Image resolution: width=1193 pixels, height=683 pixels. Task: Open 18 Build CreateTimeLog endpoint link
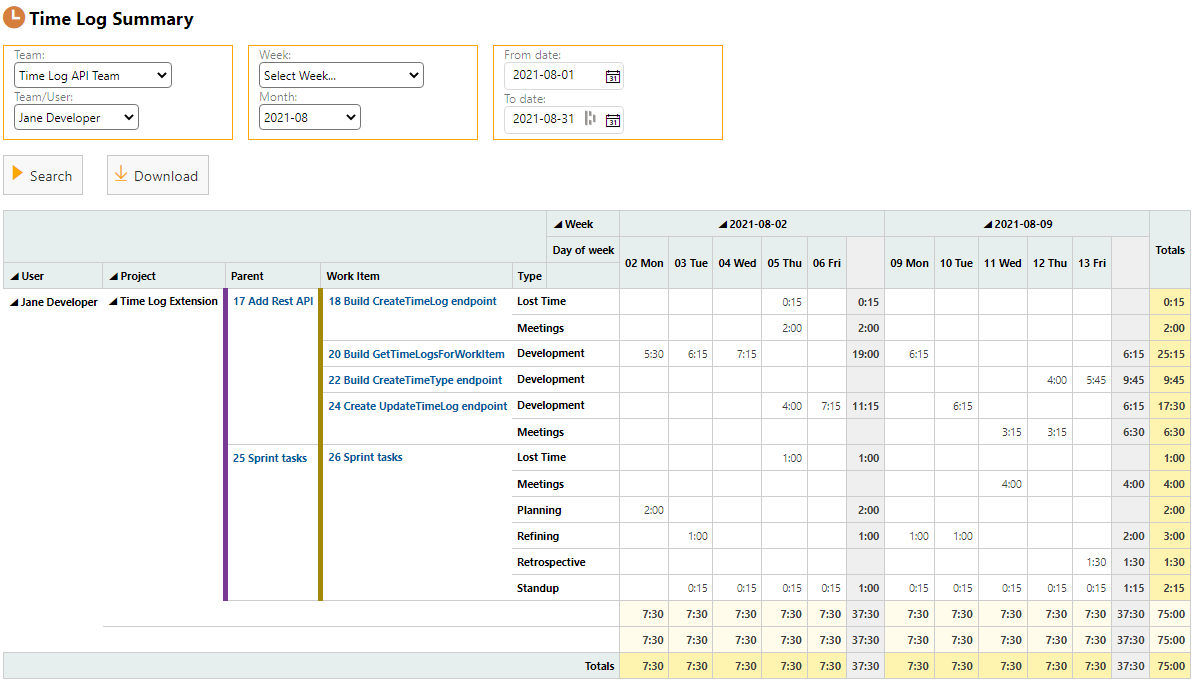(412, 301)
